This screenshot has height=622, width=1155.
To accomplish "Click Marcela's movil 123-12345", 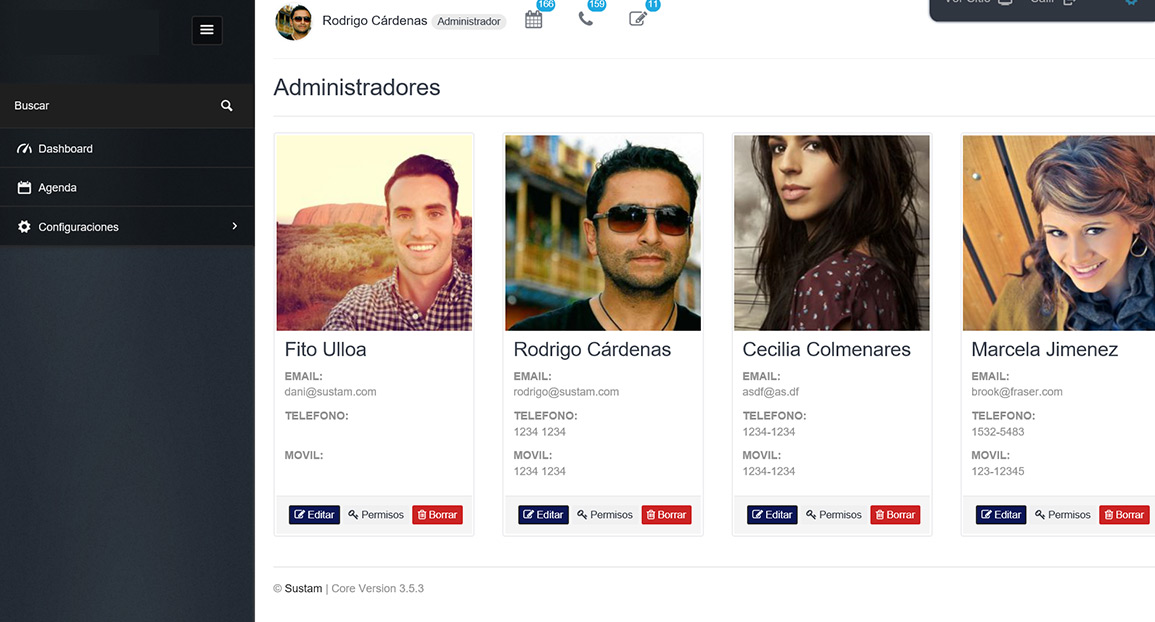I will (998, 471).
